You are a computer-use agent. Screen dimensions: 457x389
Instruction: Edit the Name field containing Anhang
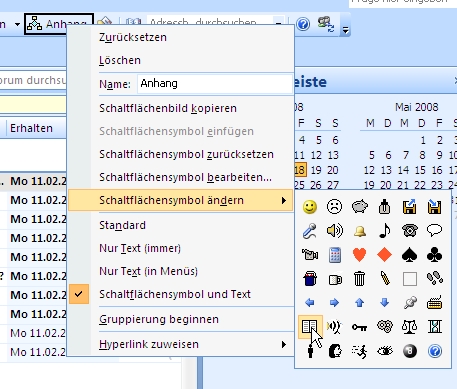pyautogui.click(x=215, y=84)
